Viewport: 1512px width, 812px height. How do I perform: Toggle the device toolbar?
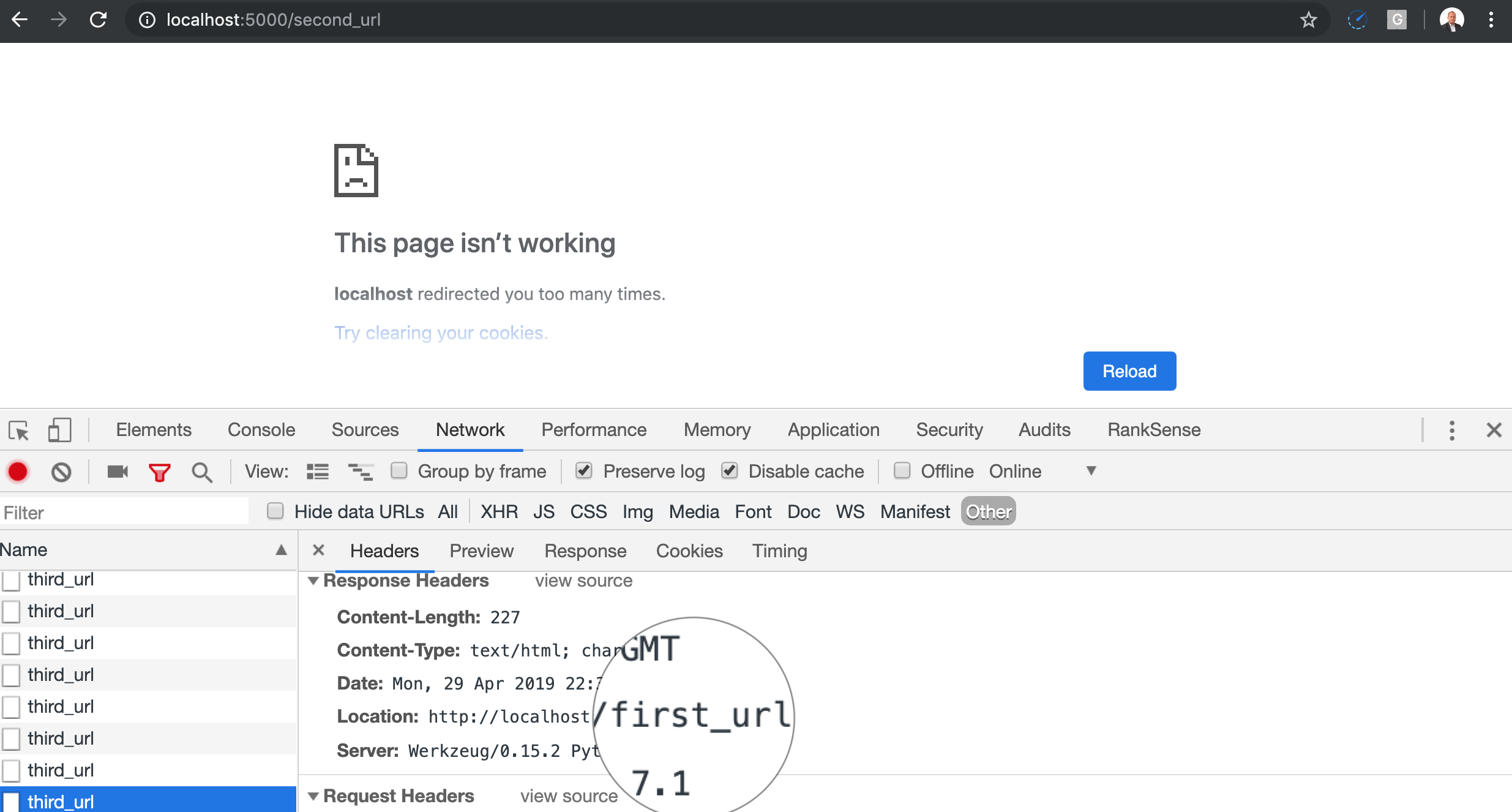click(59, 430)
